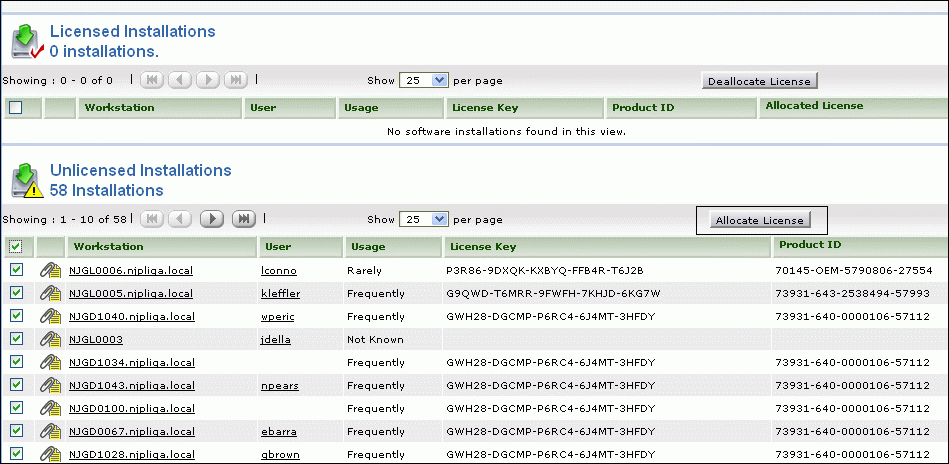Tick select-all checkbox in Licensed Installations table

(x=16, y=108)
